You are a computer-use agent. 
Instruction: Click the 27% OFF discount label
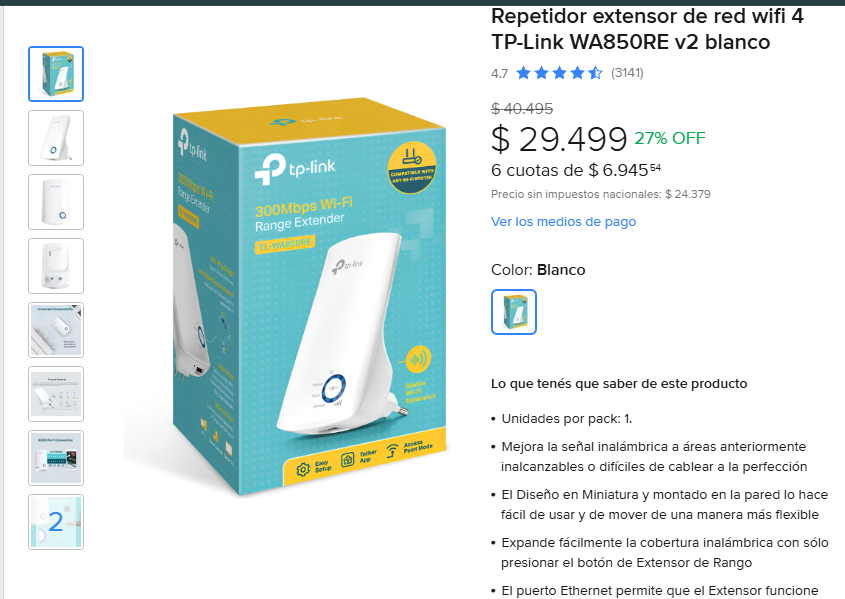tap(669, 138)
